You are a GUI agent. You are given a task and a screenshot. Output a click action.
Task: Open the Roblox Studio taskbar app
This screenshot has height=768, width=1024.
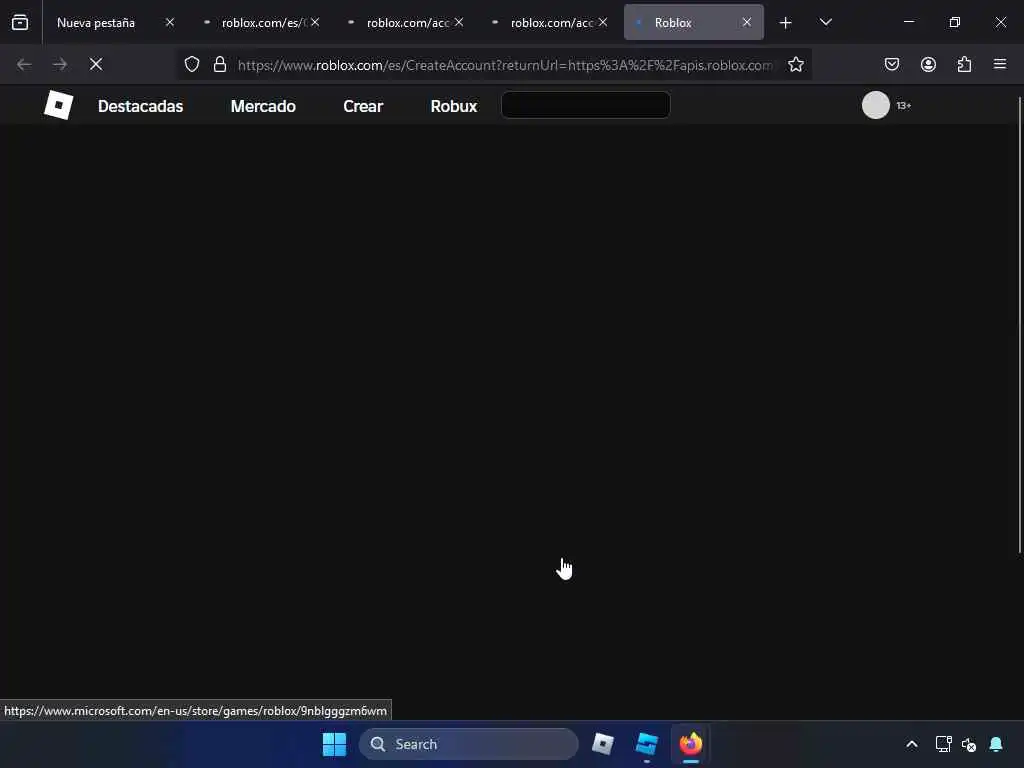pyautogui.click(x=647, y=744)
